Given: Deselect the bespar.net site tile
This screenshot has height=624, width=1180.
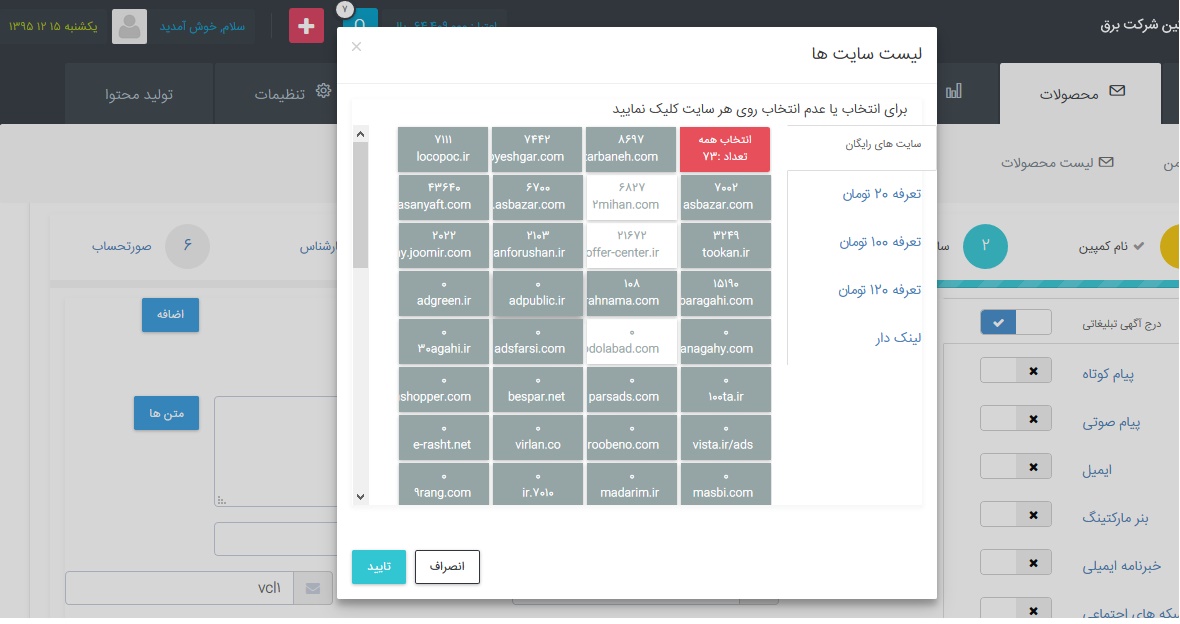Looking at the screenshot, I should pos(537,390).
